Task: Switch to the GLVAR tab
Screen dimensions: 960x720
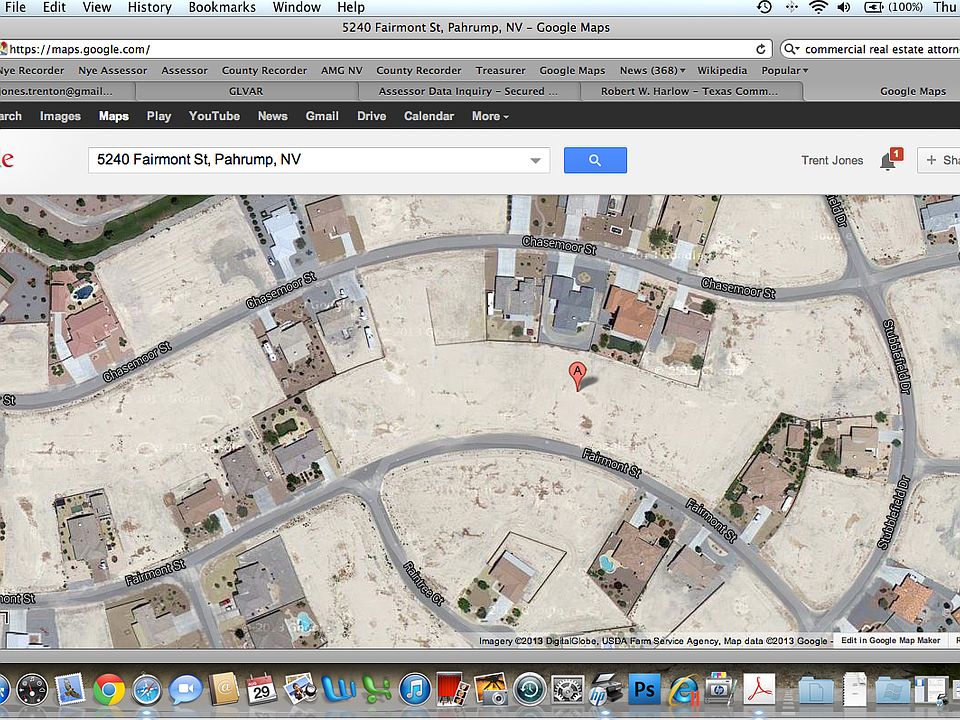Action: click(x=245, y=91)
